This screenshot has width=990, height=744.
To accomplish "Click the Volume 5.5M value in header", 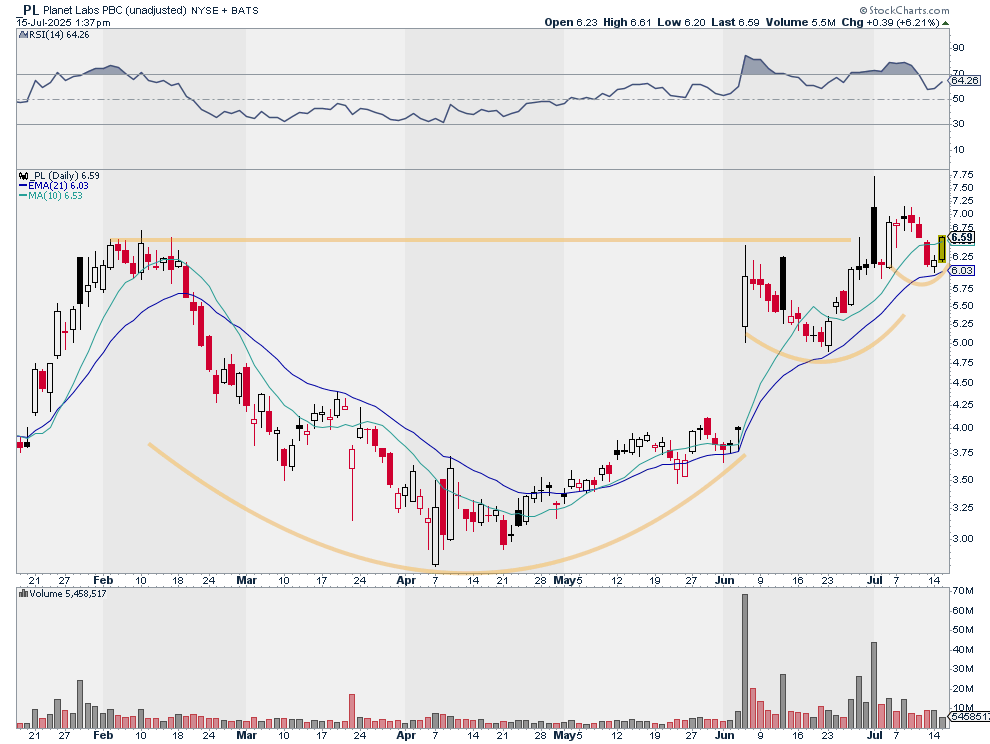I will [x=800, y=22].
